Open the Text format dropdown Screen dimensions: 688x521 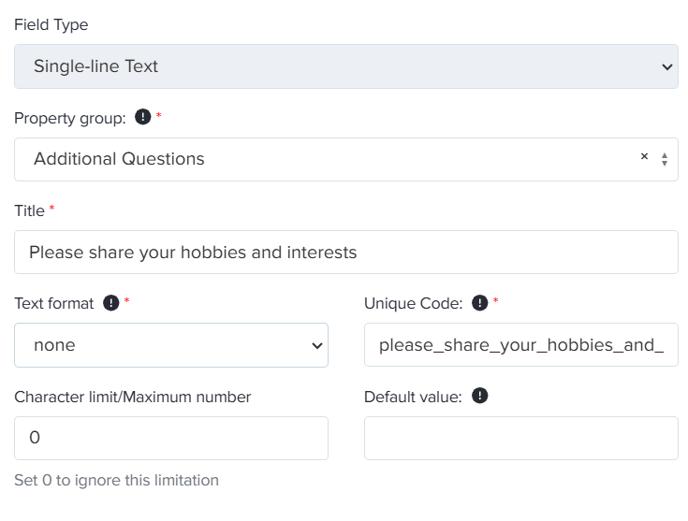pos(171,345)
